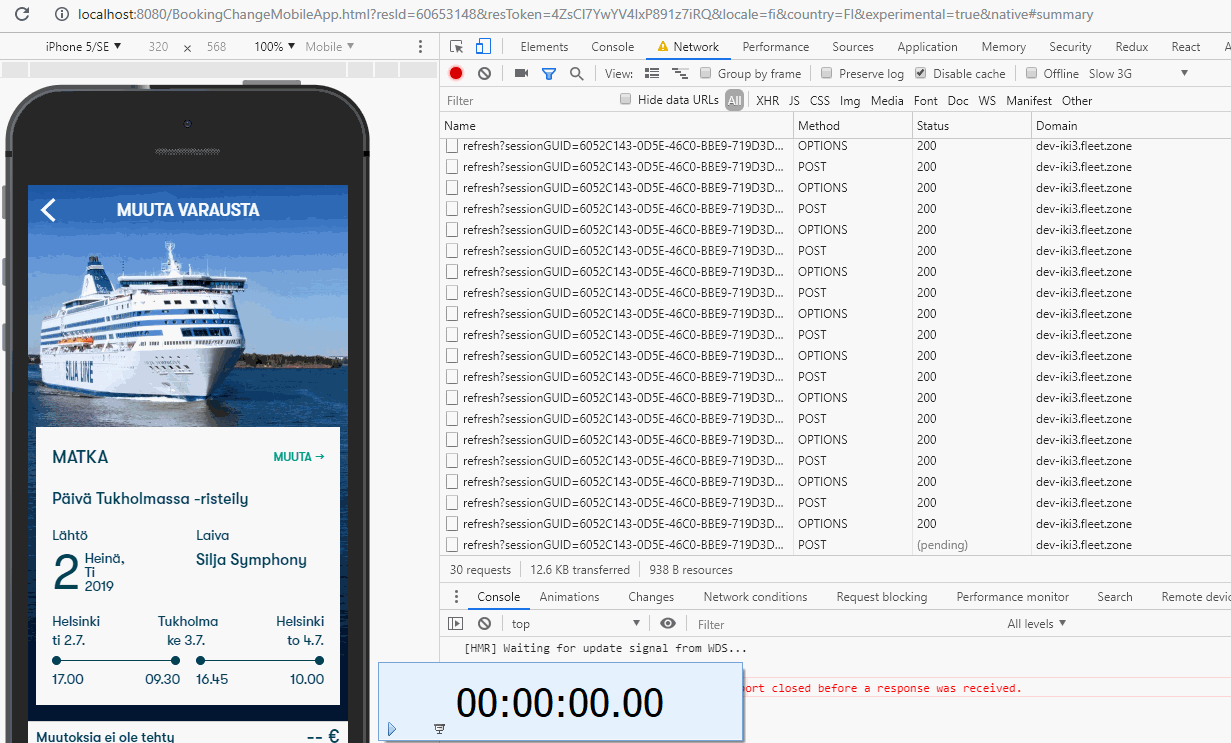The width and height of the screenshot is (1231, 743).
Task: Stop recording the network log
Action: 456,73
